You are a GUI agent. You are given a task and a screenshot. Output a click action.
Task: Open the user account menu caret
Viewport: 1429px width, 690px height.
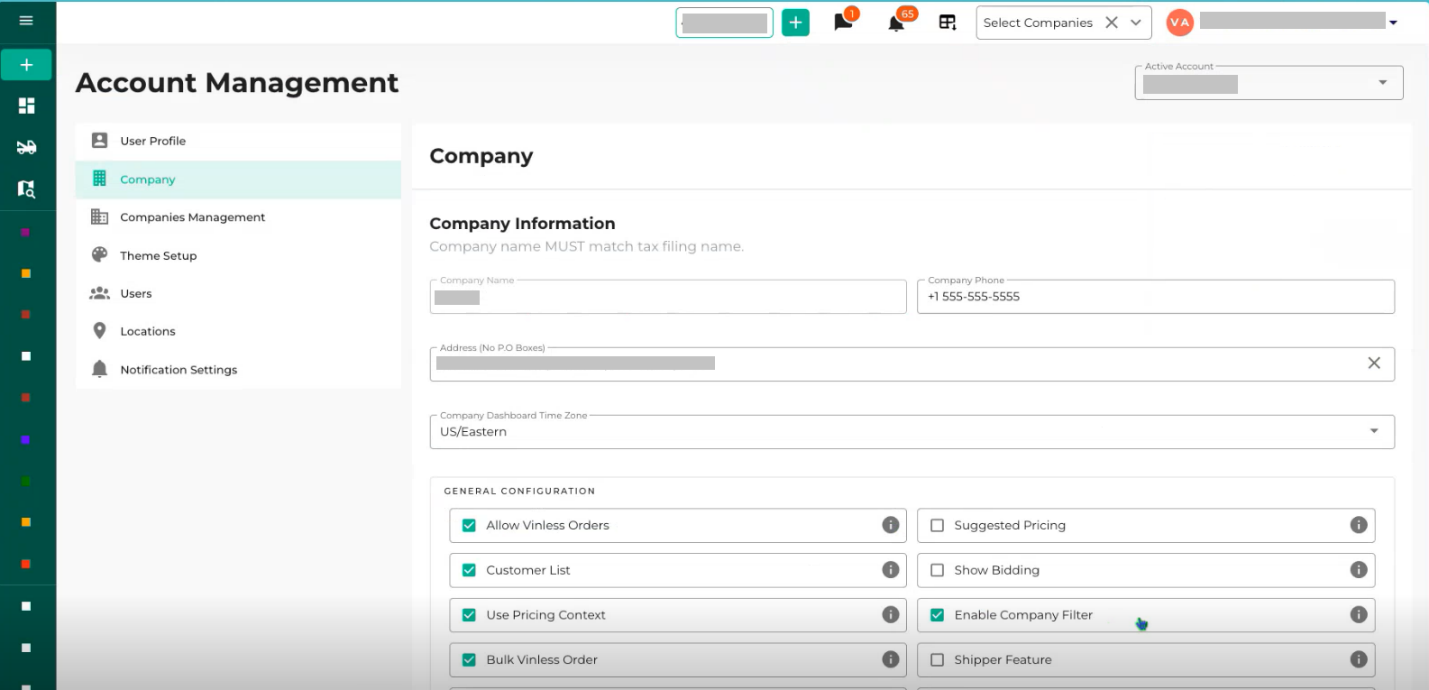pos(1393,23)
